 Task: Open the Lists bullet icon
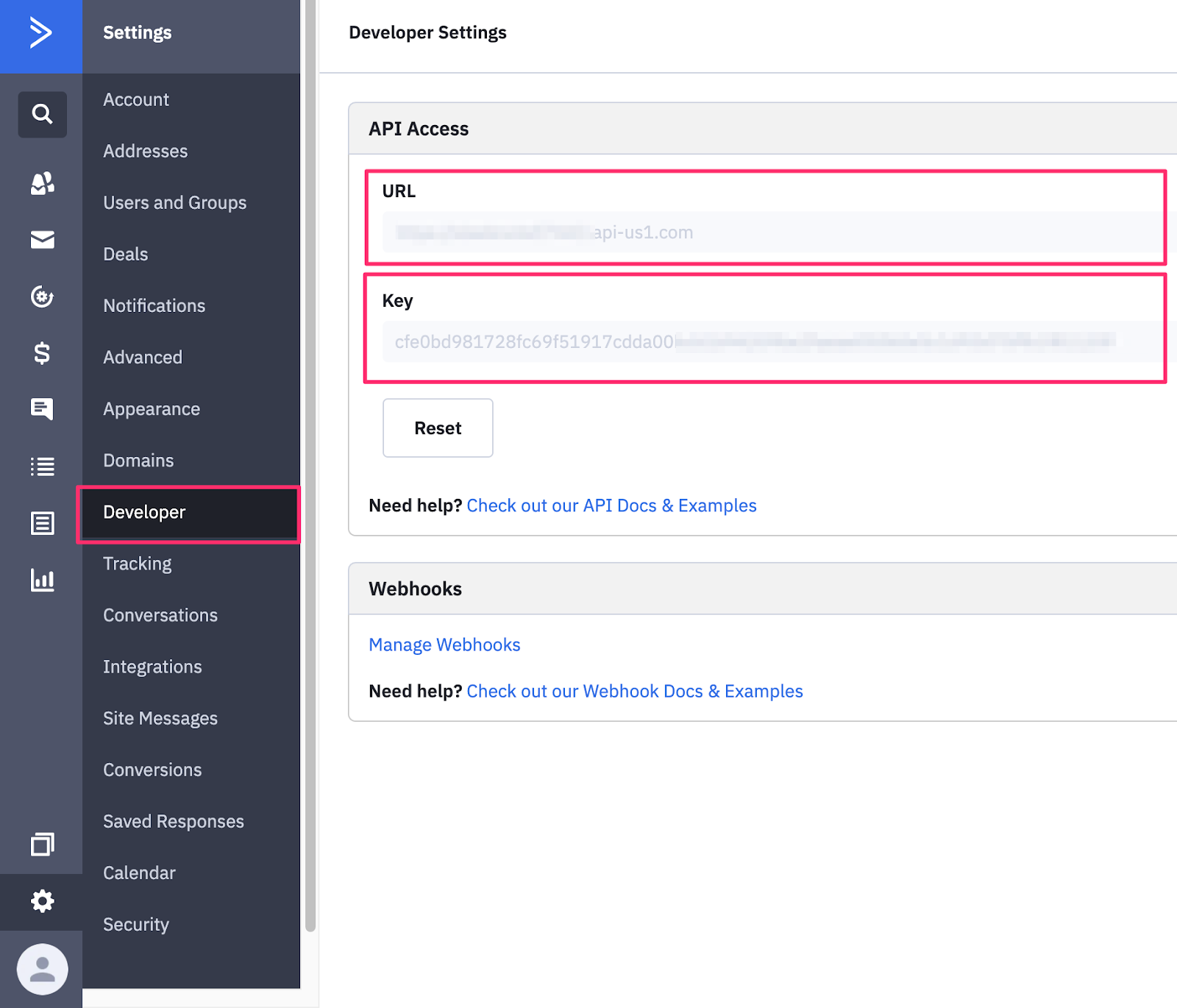[x=42, y=466]
